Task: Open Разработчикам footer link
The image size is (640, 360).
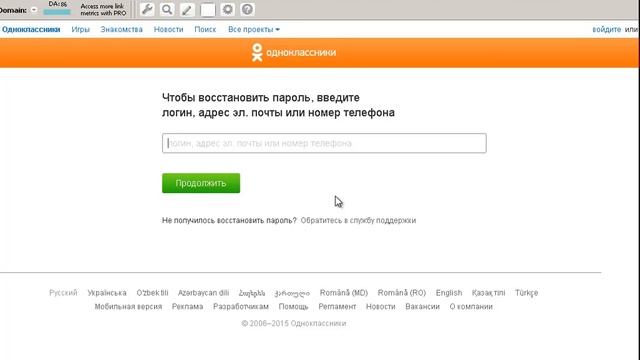Action: 241,307
